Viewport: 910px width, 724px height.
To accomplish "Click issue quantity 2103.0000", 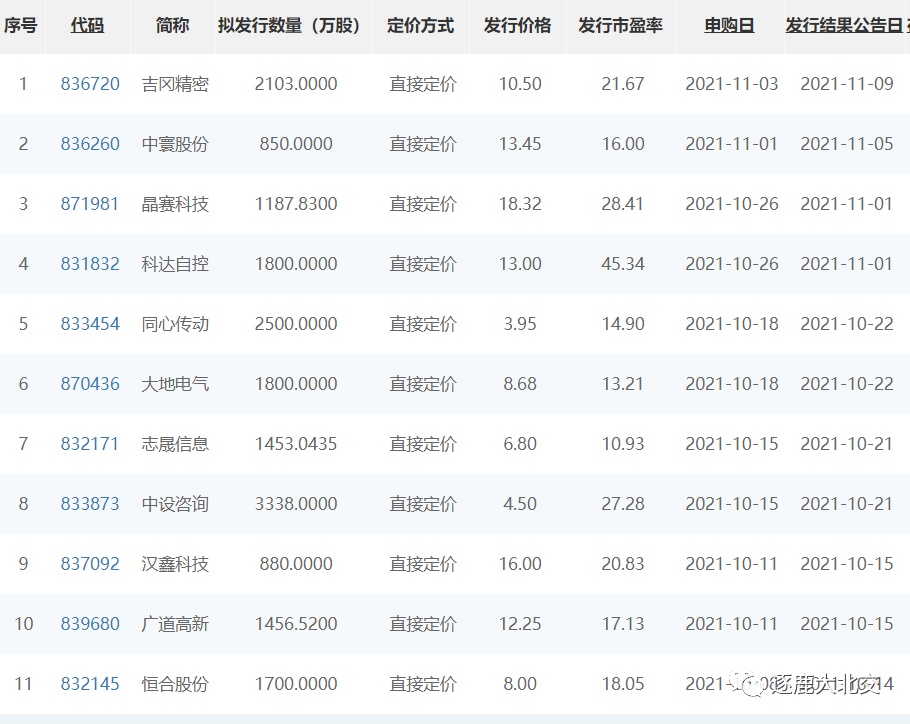I will click(296, 84).
